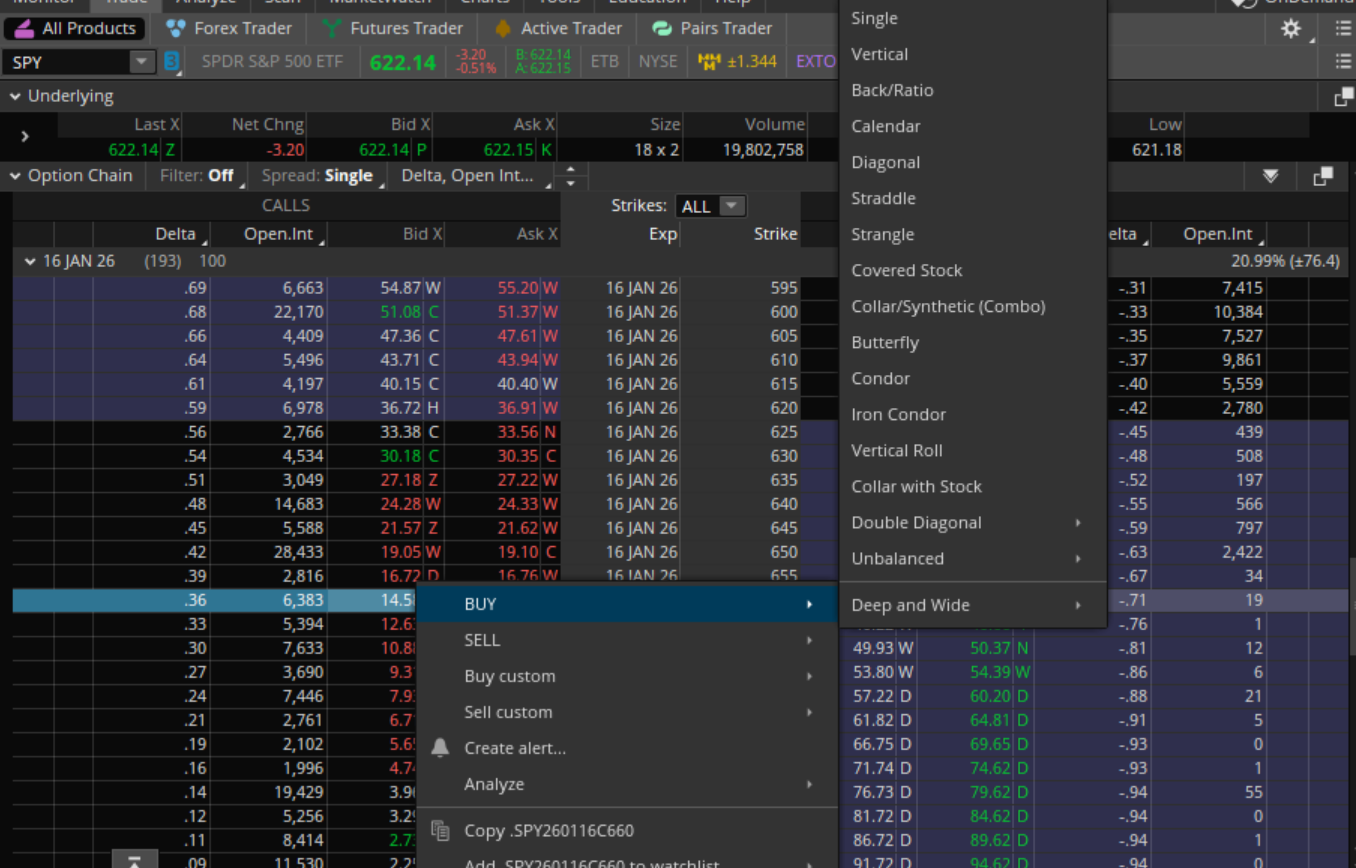
Task: Click the call bid 30.18 at the 630 strike
Action: [401, 456]
